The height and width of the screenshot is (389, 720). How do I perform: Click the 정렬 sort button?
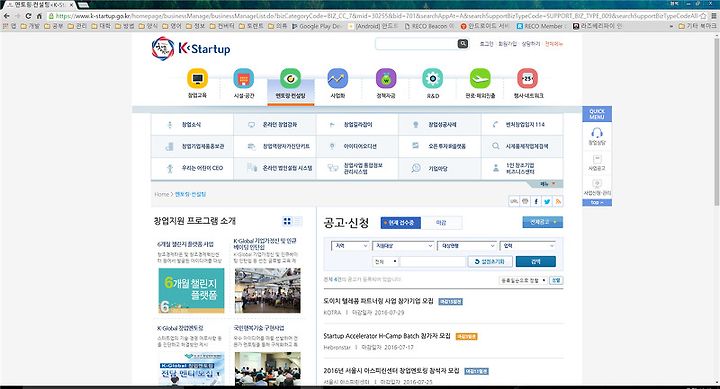(x=556, y=280)
